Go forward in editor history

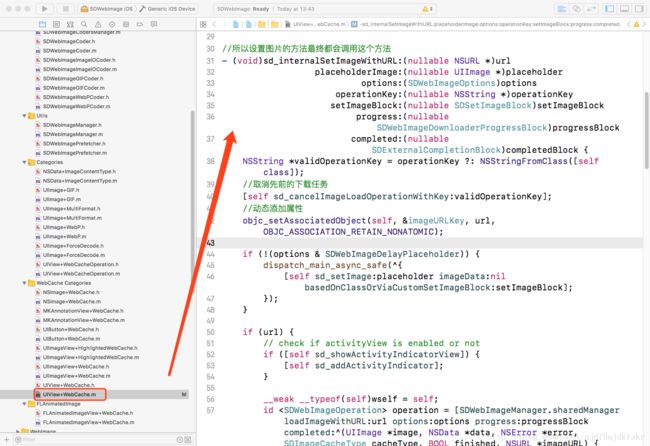click(225, 24)
